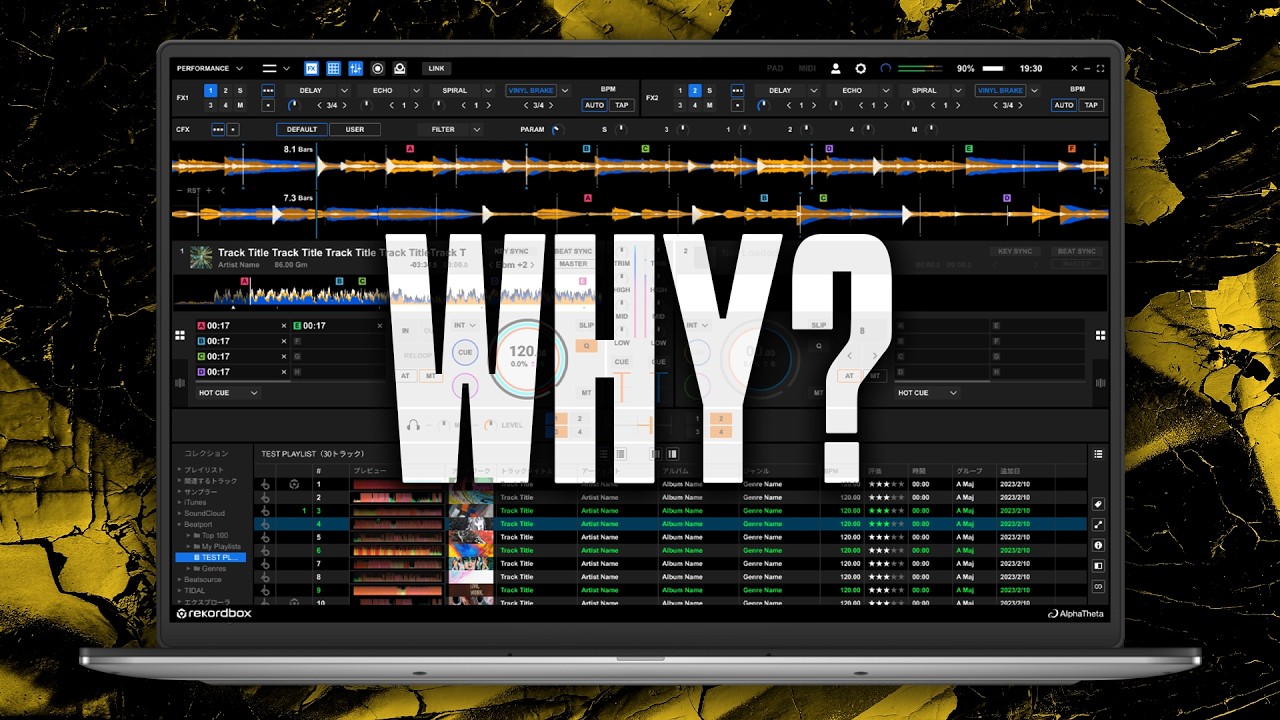
Task: Click the FX1 TAP button
Action: click(622, 105)
